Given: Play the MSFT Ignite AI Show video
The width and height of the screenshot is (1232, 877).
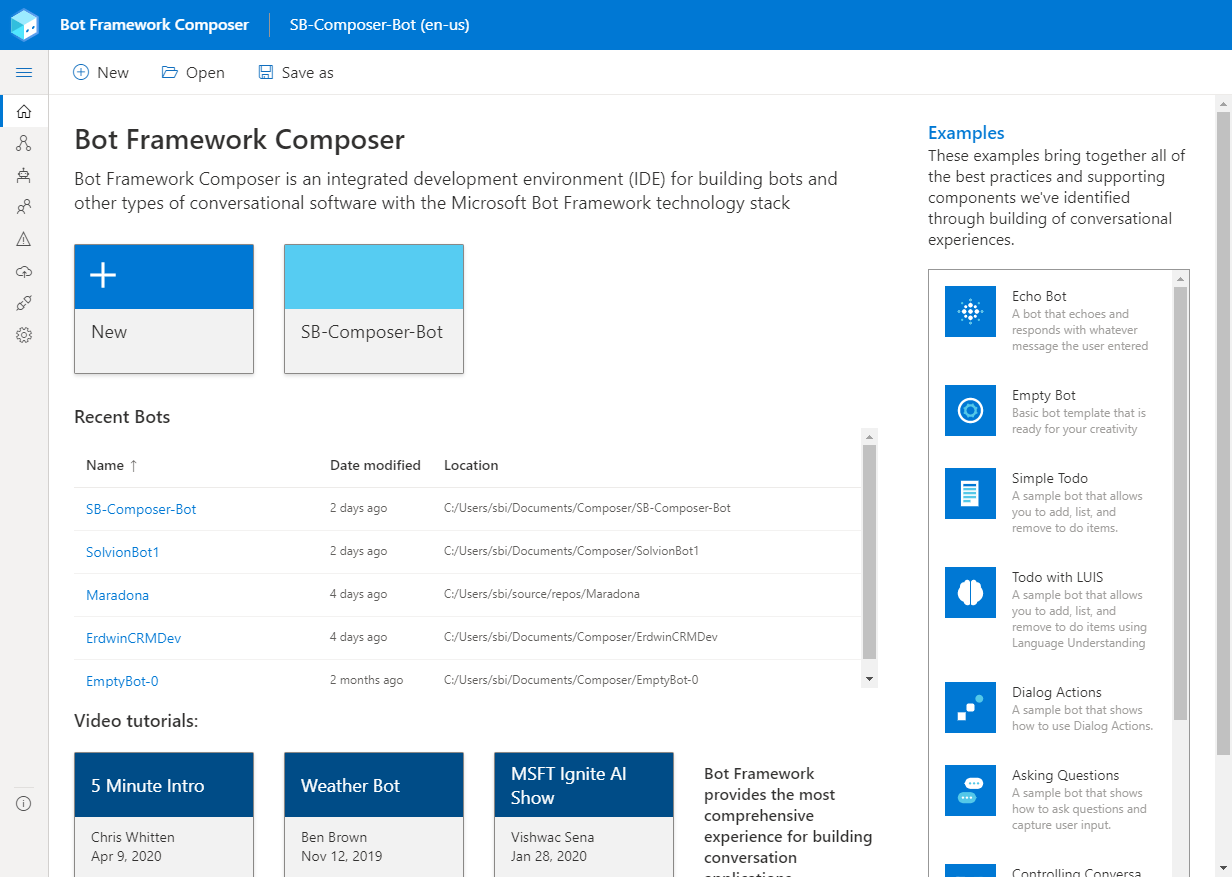Looking at the screenshot, I should [584, 815].
